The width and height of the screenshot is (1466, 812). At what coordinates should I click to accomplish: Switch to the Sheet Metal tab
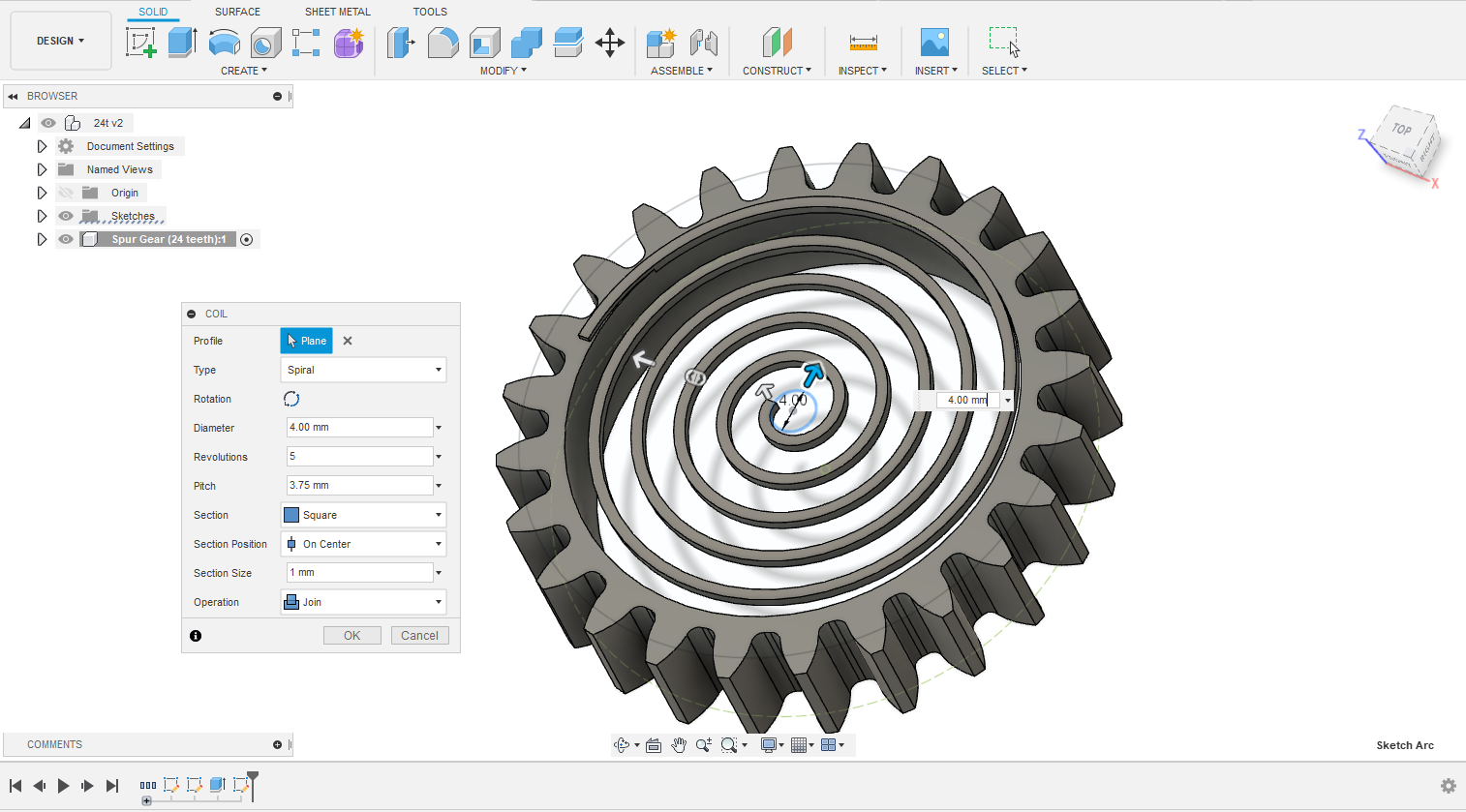click(337, 12)
